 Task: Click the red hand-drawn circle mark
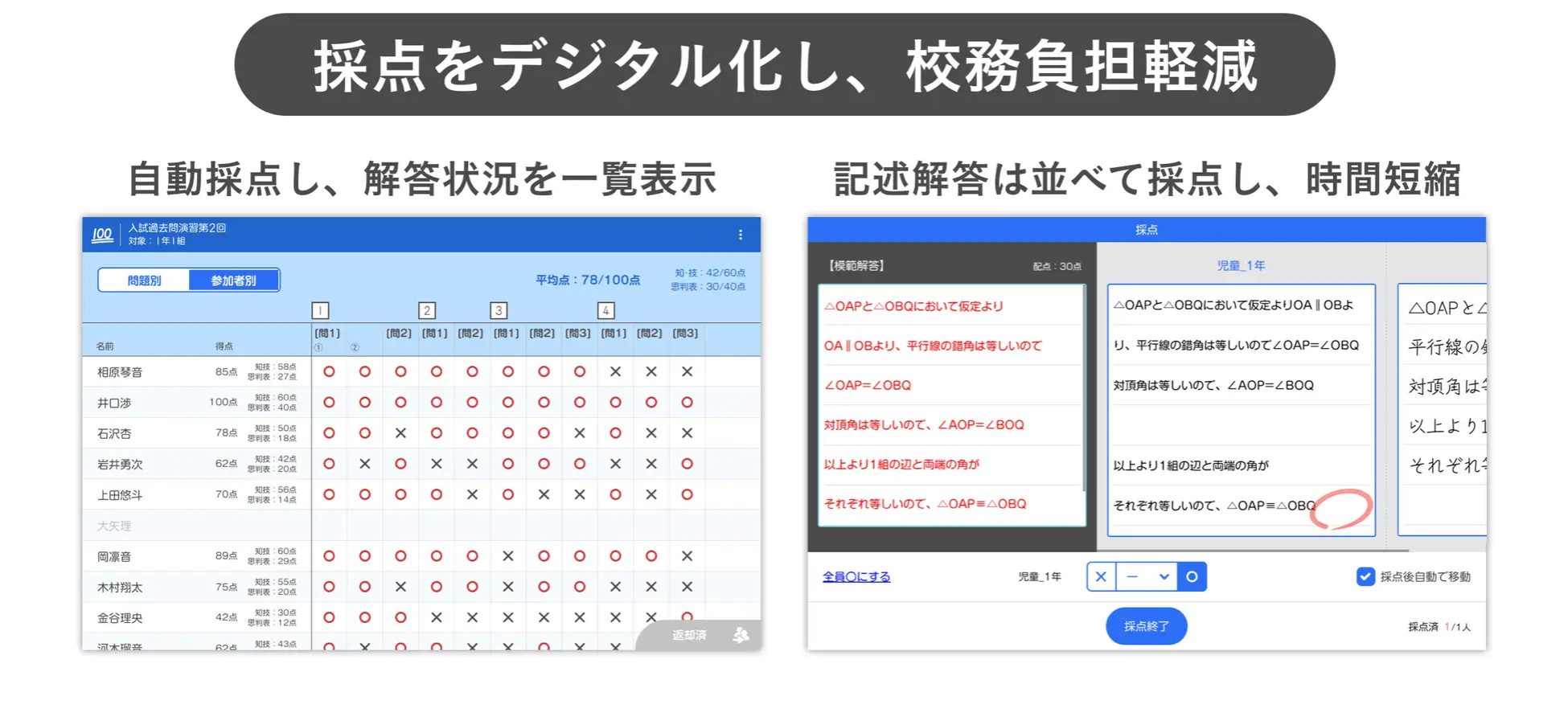(x=1340, y=509)
